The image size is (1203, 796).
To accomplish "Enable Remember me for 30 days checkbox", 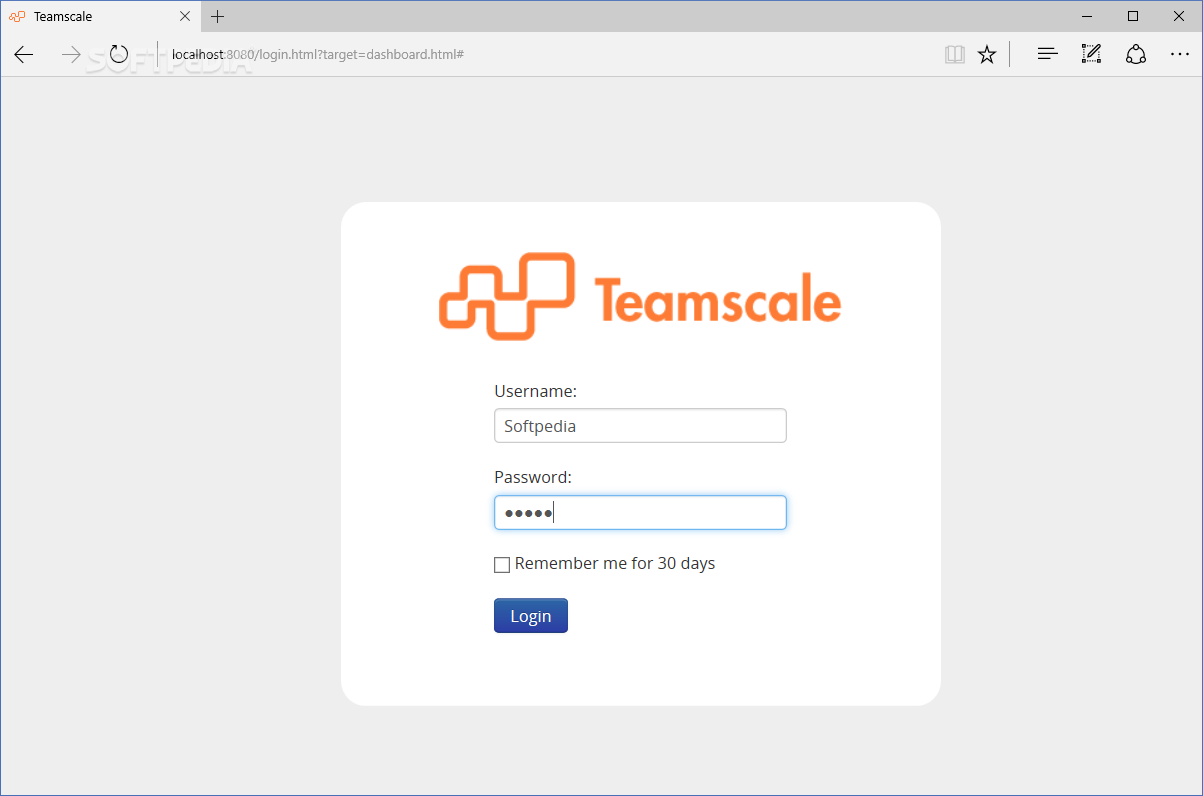I will click(x=502, y=565).
